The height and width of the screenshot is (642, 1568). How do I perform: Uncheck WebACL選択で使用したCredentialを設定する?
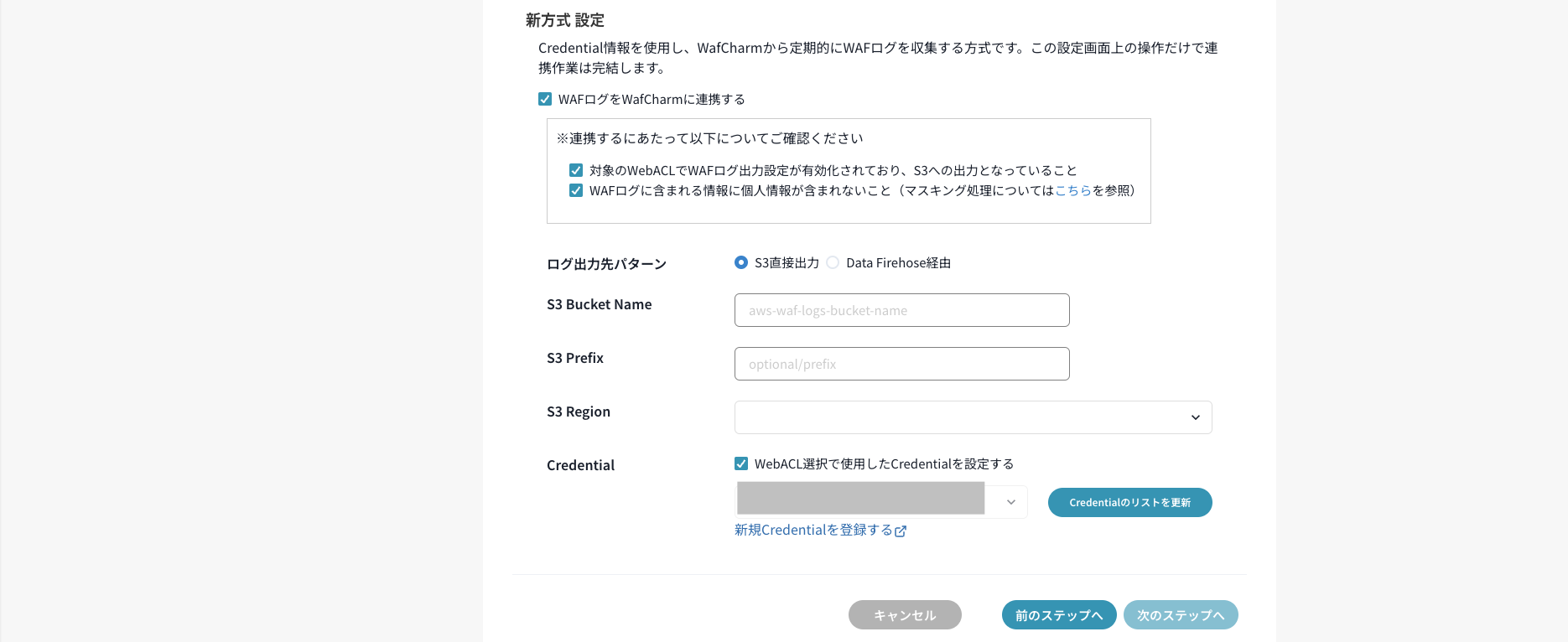741,463
